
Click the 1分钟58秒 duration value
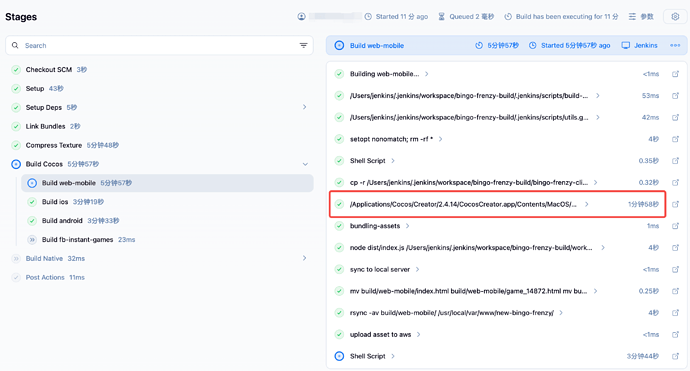click(x=643, y=204)
